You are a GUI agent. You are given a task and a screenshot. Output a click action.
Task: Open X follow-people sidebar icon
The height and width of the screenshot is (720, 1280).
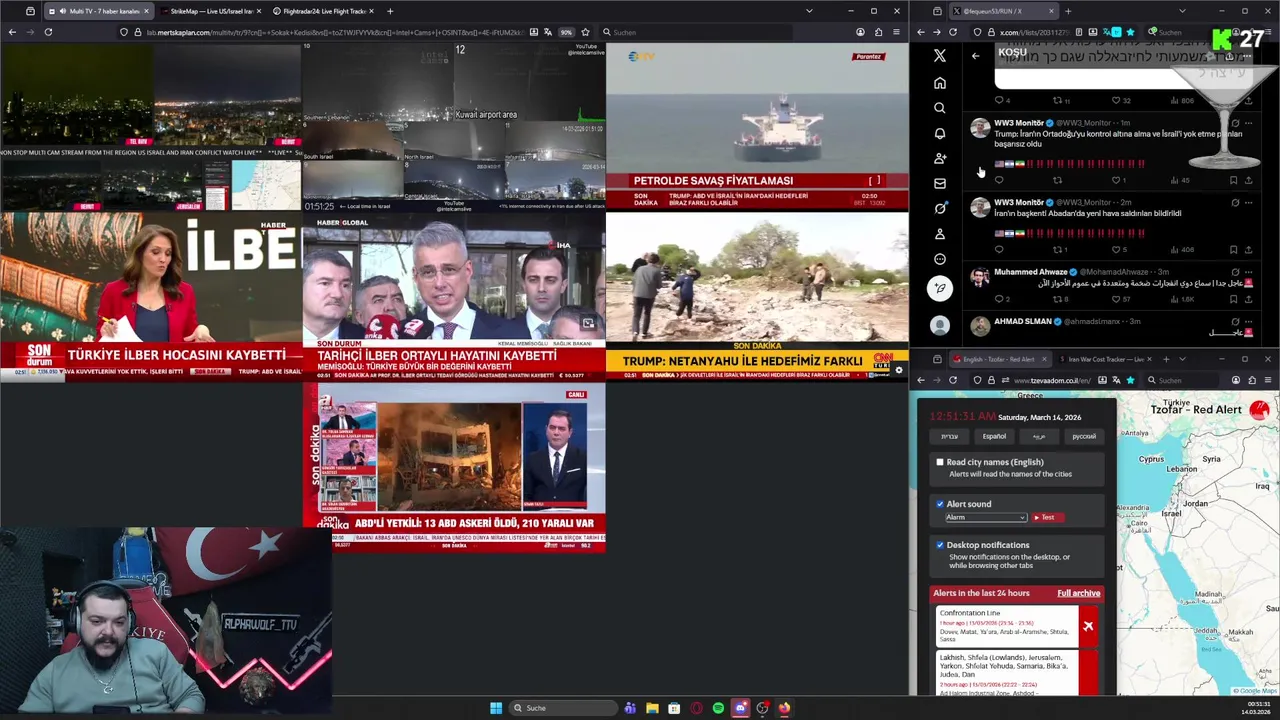point(939,158)
